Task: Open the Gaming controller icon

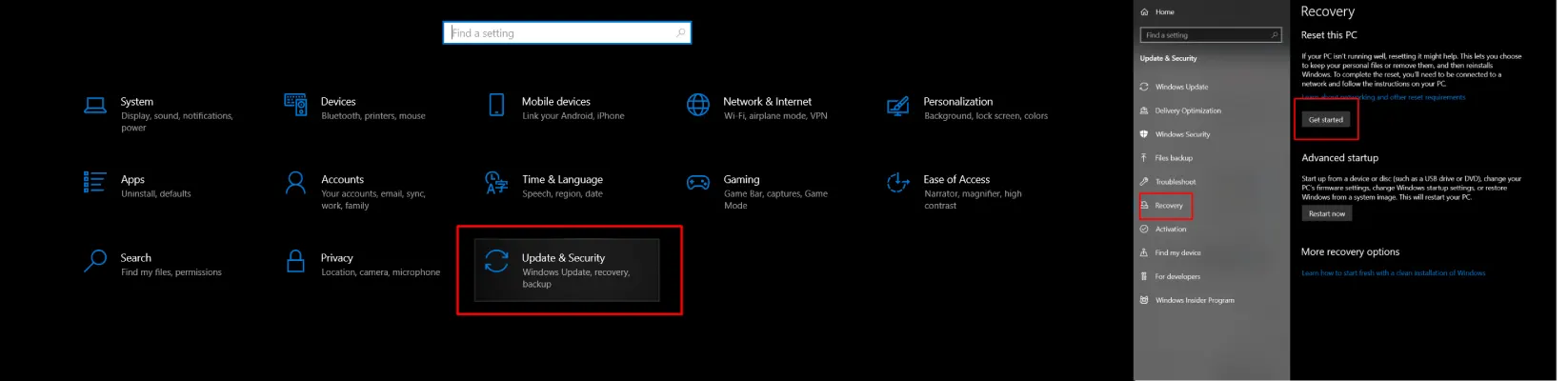Action: [x=698, y=182]
